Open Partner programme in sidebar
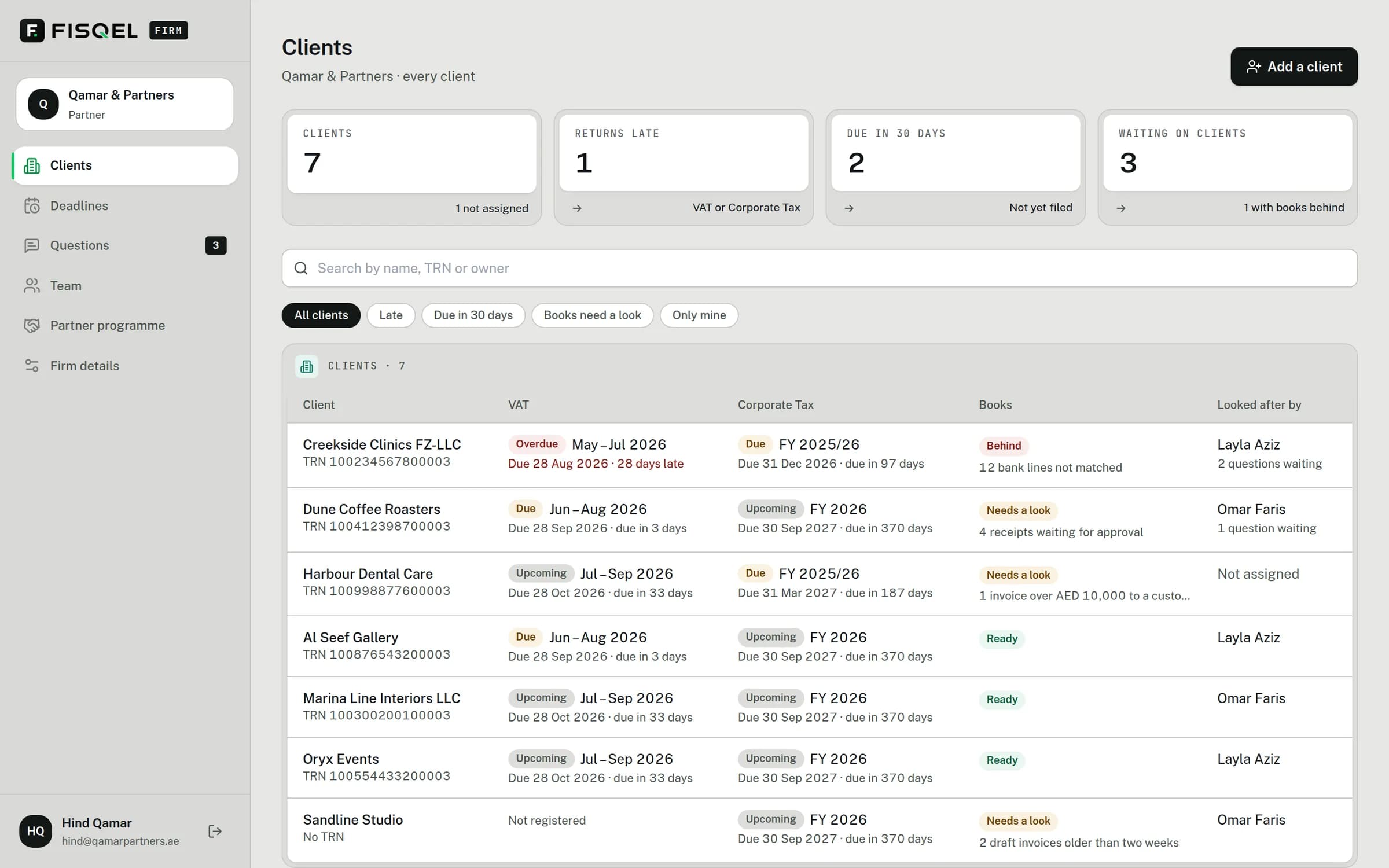The height and width of the screenshot is (868, 1389). click(125, 325)
